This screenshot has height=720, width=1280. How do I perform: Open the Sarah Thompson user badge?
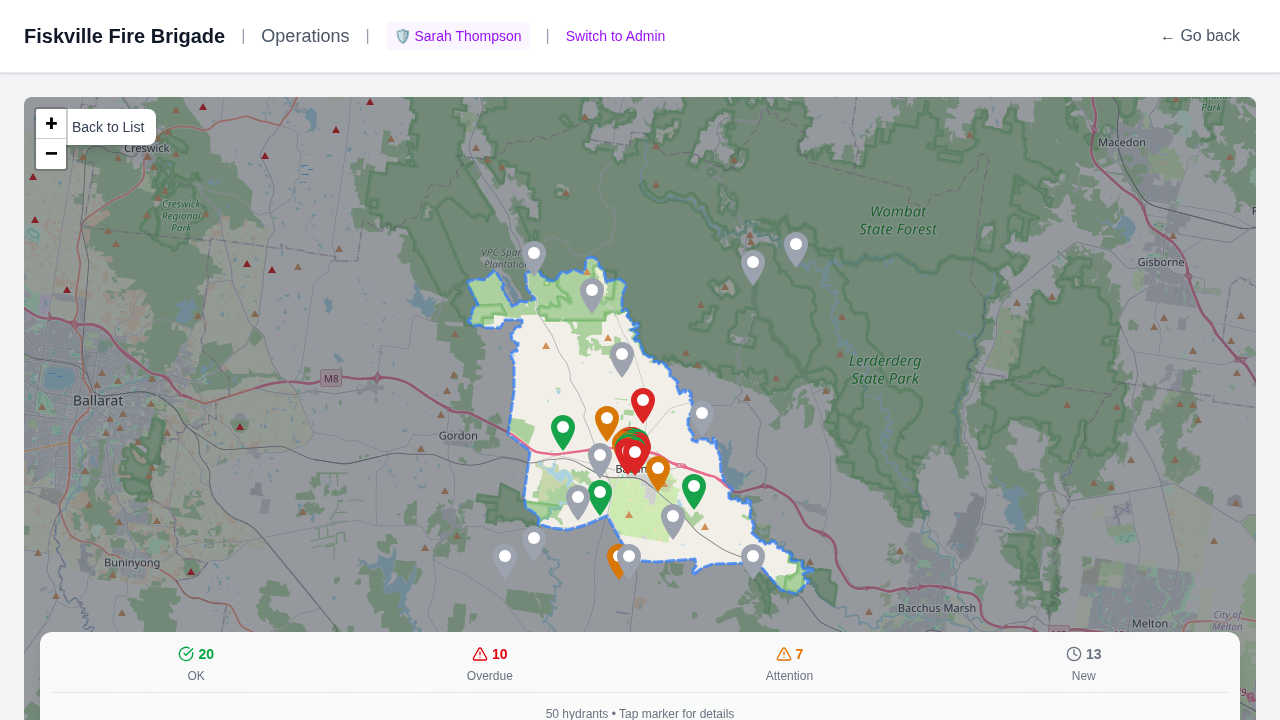point(458,36)
